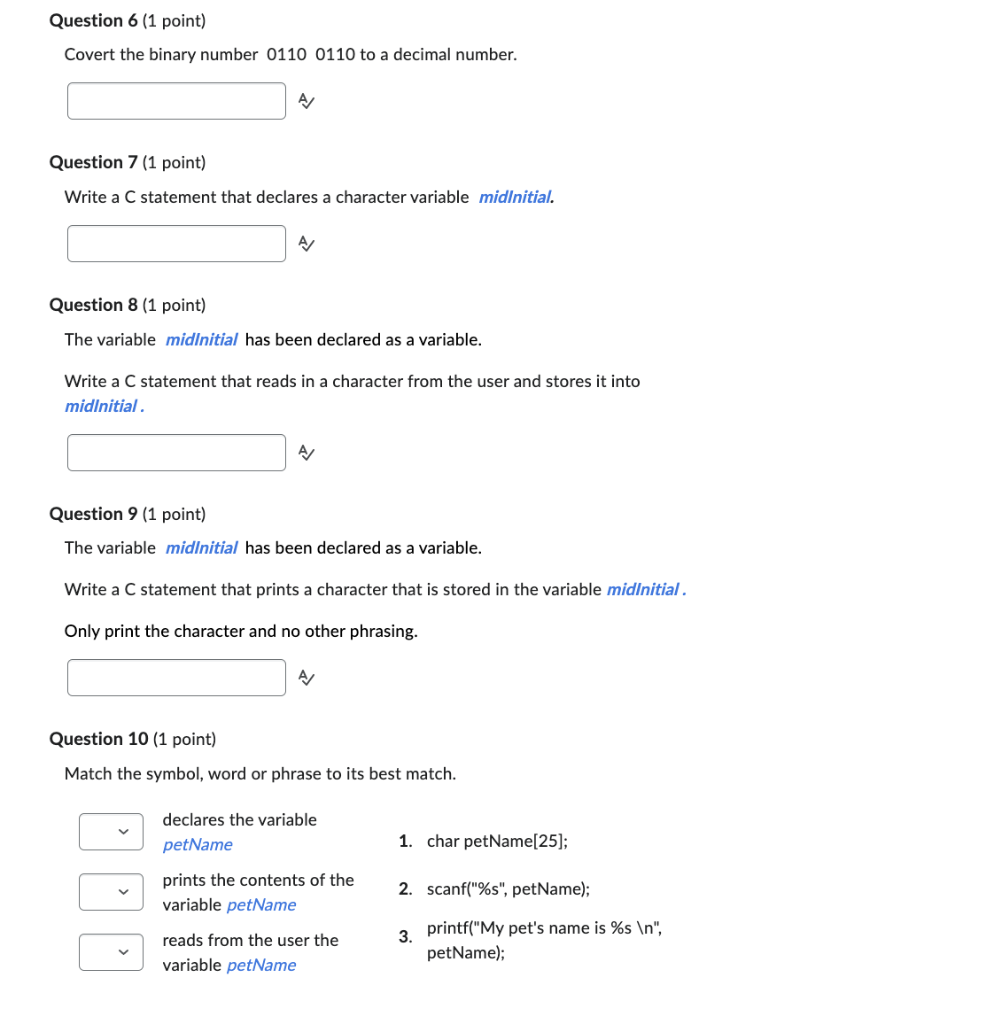Open spell check for Question 9 answer
This screenshot has width=994, height=1024.
[x=306, y=677]
